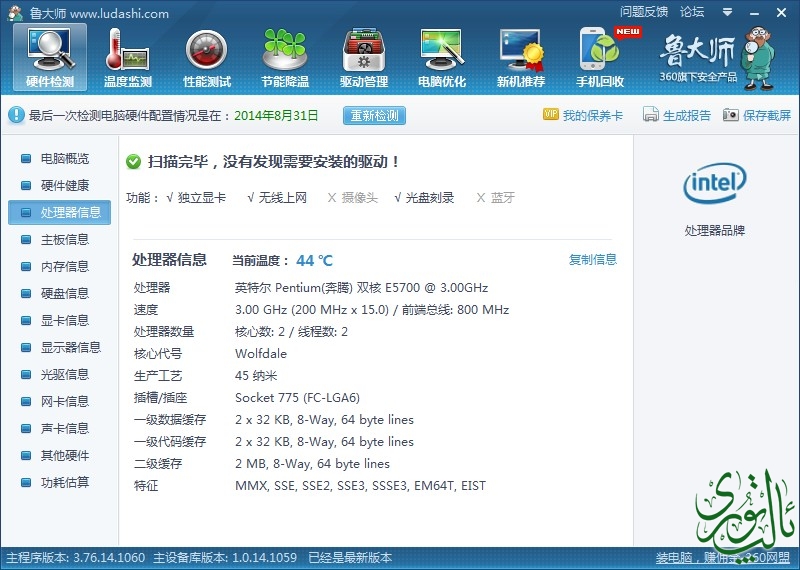
Task: Open the title bar dropdown menu arrow
Action: [x=728, y=12]
